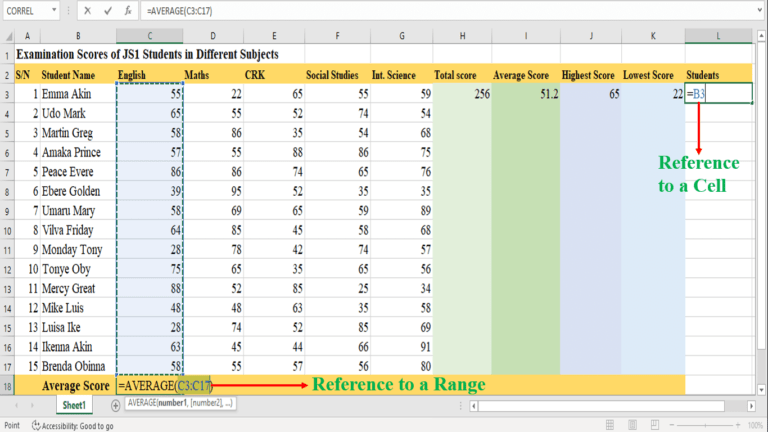
Task: Open the Name Box dropdown arrow
Action: pos(54,10)
